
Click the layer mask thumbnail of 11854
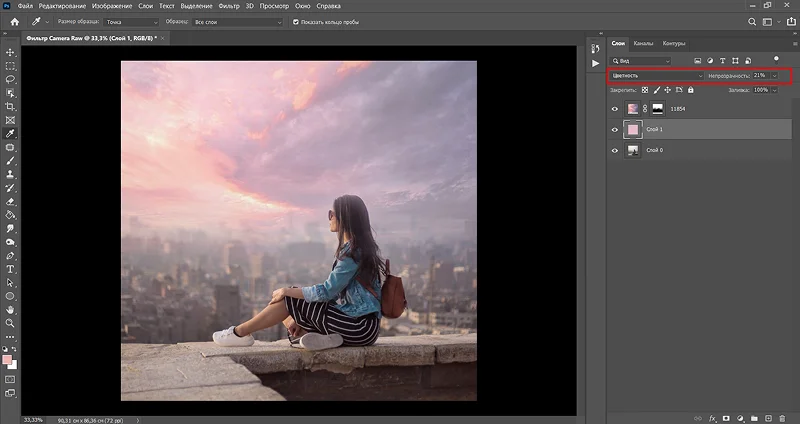click(658, 109)
